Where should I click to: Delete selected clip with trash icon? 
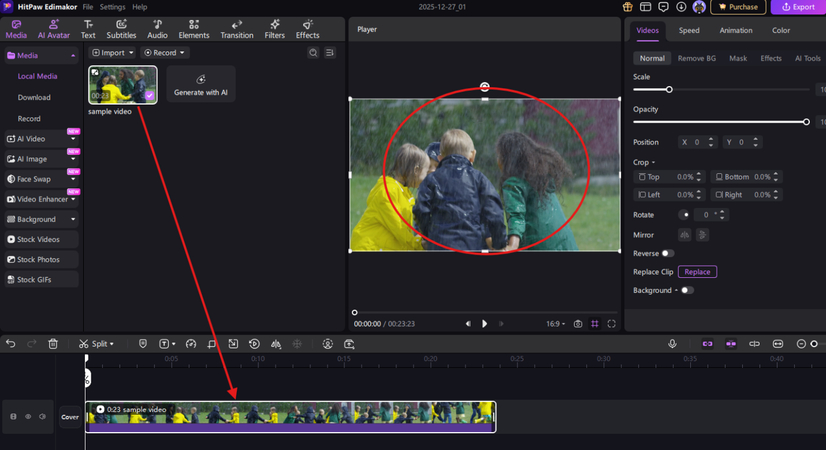[x=53, y=344]
